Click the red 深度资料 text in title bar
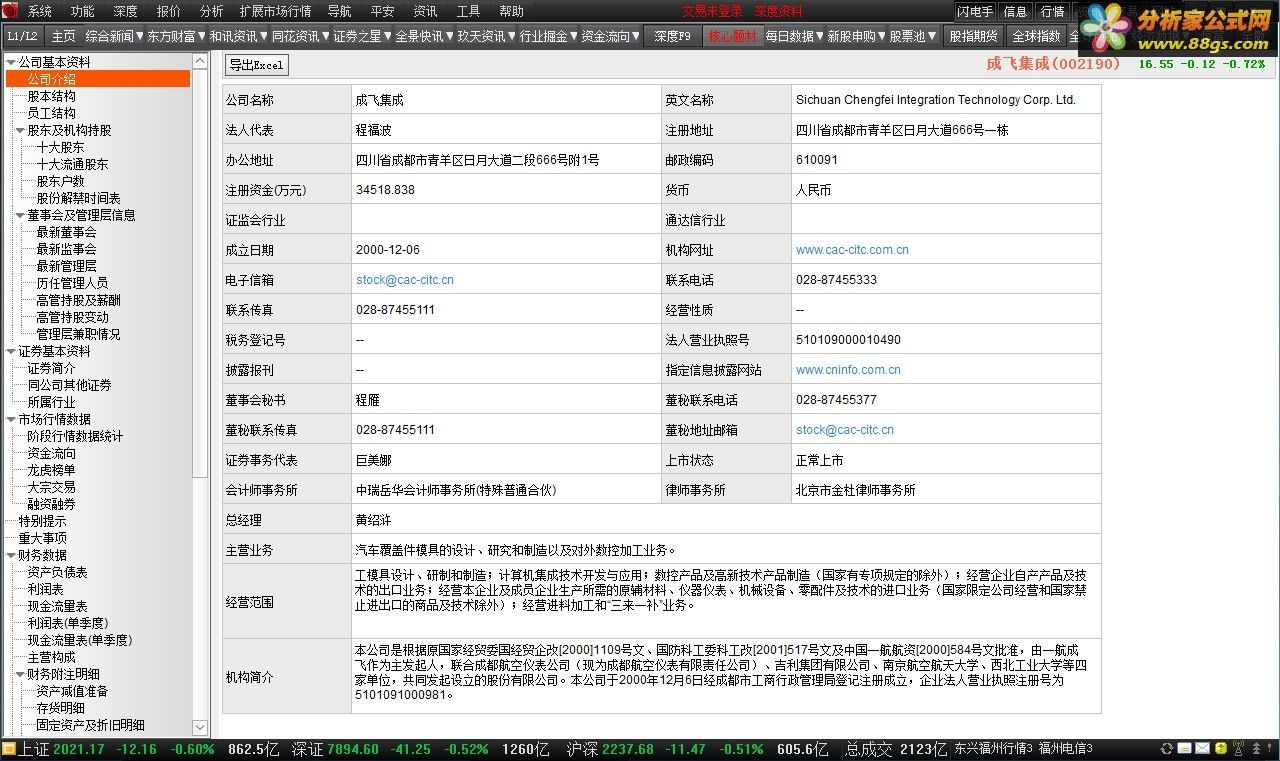Image resolution: width=1280 pixels, height=761 pixels. coord(779,12)
